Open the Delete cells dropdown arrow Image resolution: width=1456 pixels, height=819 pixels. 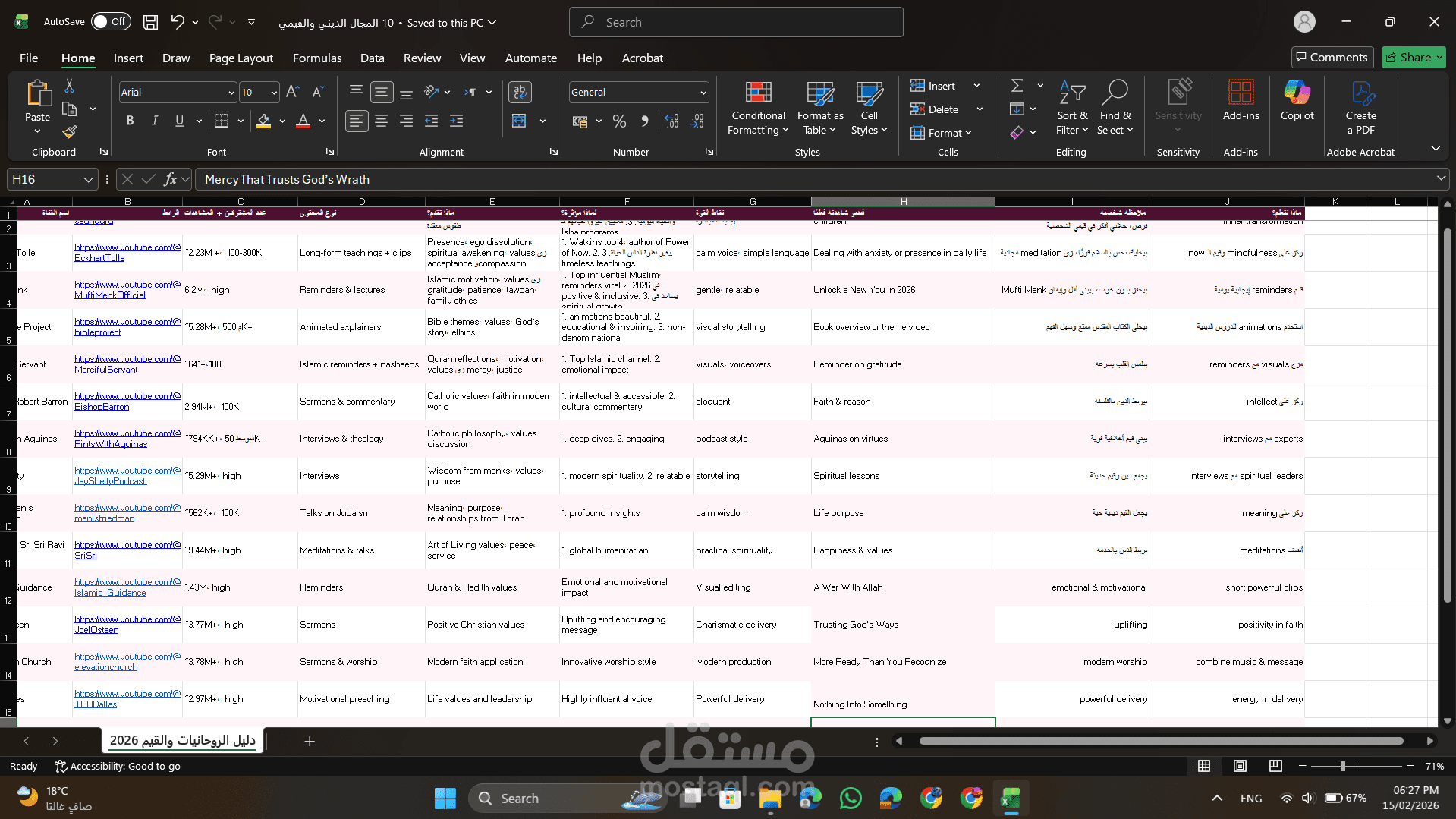(980, 109)
